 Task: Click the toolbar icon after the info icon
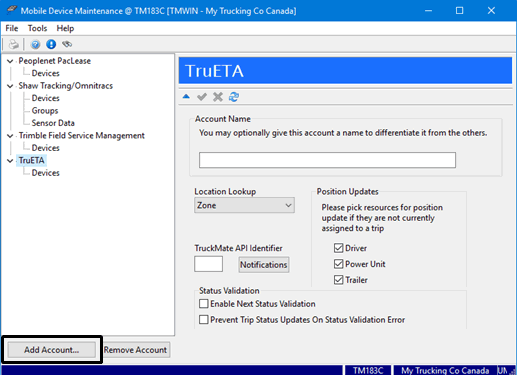click(x=67, y=44)
